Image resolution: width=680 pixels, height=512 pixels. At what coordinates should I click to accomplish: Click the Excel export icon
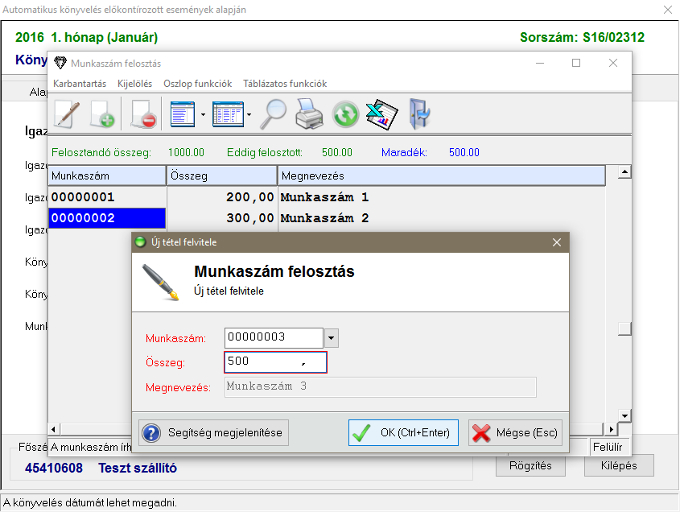coord(381,115)
